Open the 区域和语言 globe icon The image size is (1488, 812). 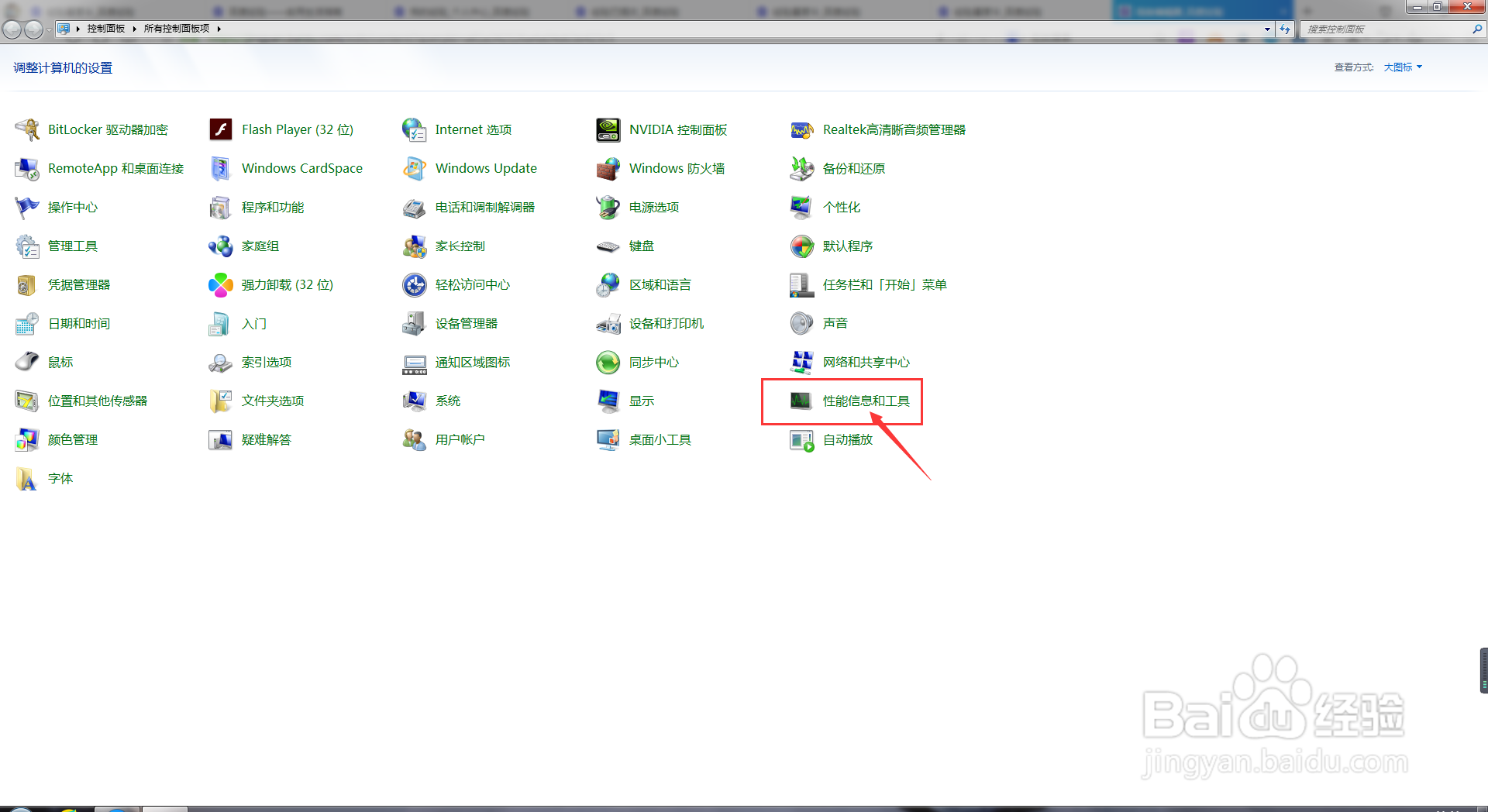click(x=608, y=284)
